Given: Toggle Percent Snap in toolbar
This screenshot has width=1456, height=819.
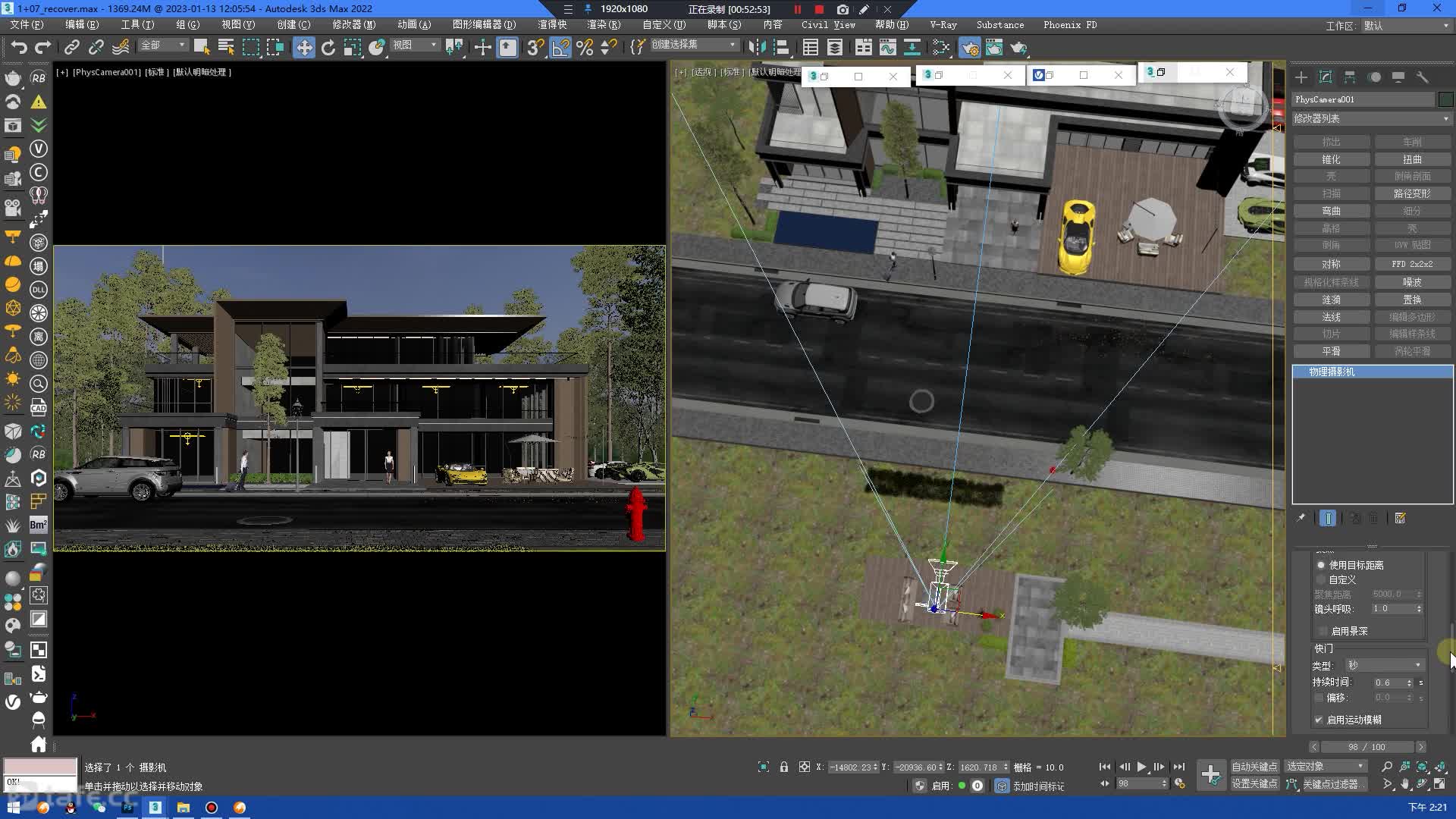Looking at the screenshot, I should pyautogui.click(x=585, y=48).
